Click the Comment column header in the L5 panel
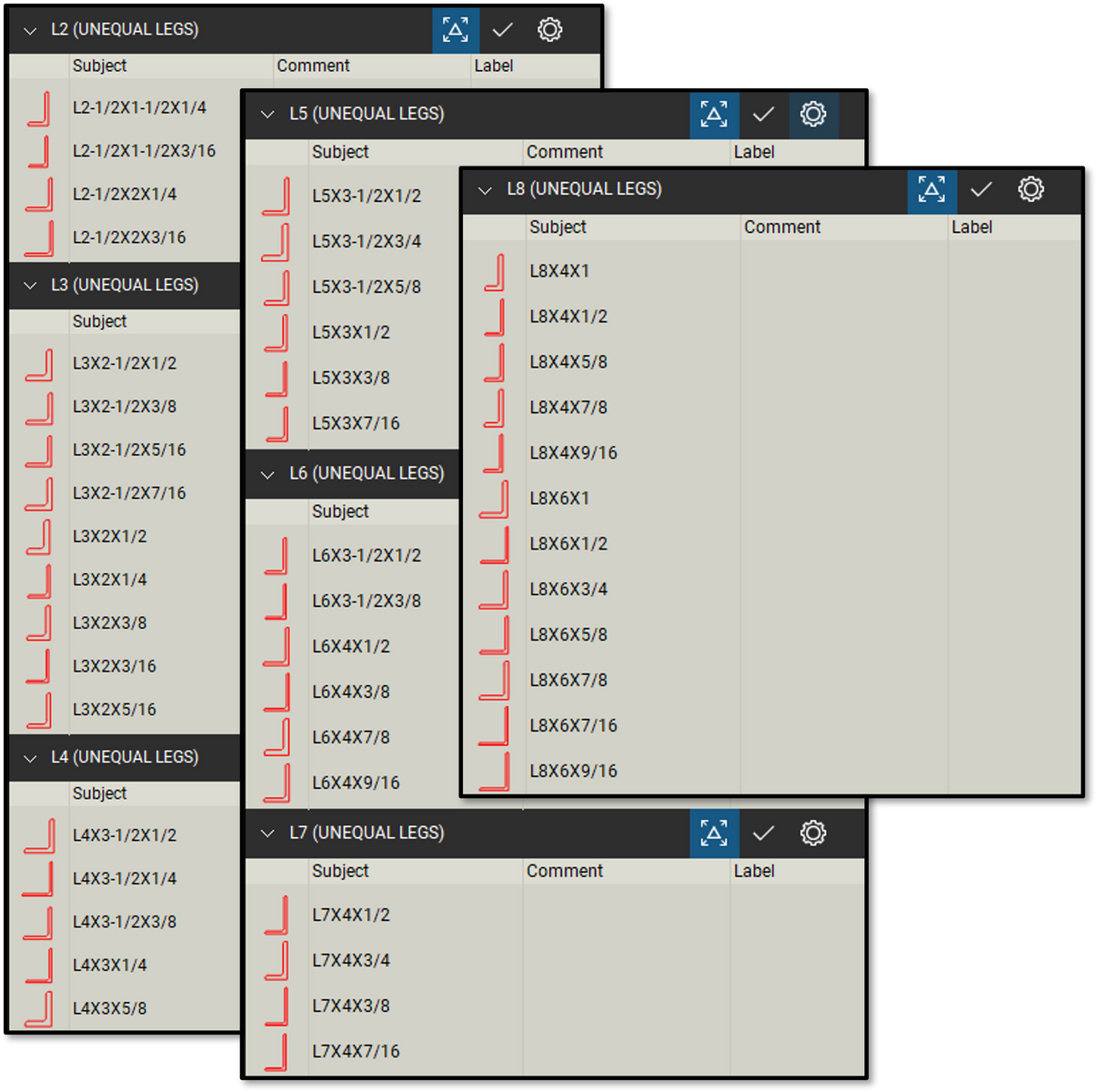1097x1092 pixels. [565, 152]
